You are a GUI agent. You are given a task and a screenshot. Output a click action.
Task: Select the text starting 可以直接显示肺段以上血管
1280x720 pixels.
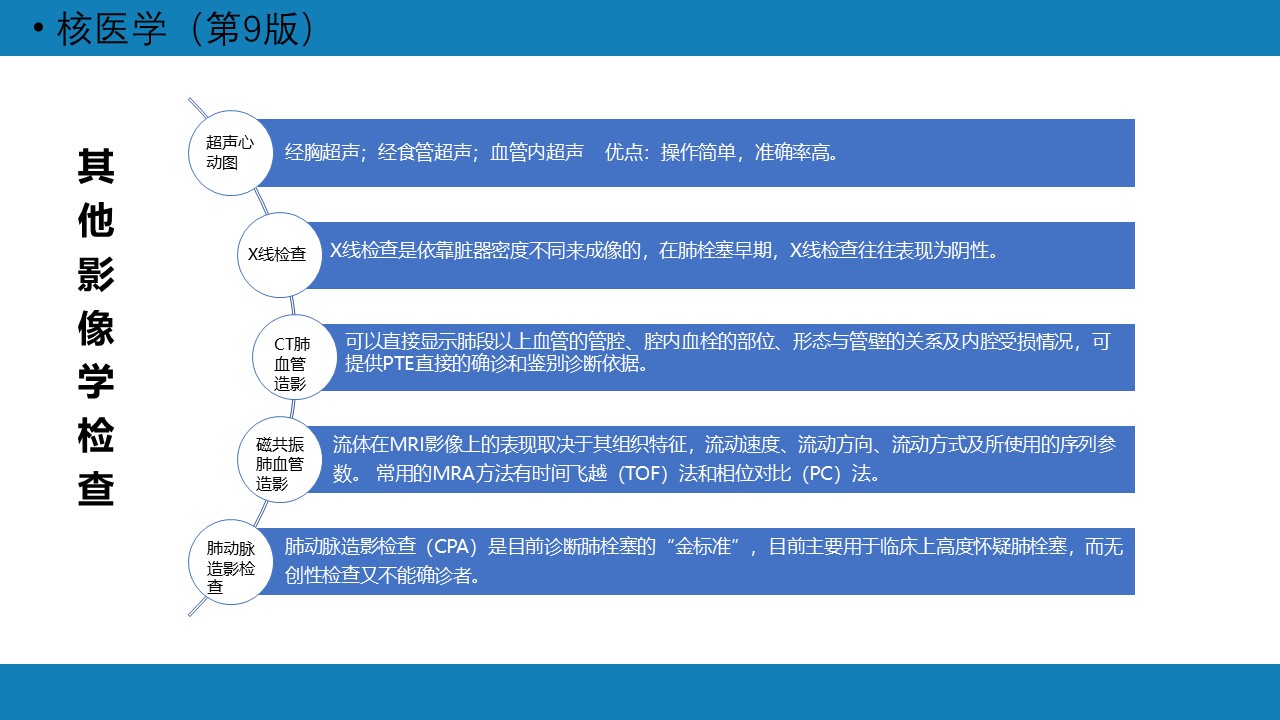(x=727, y=342)
